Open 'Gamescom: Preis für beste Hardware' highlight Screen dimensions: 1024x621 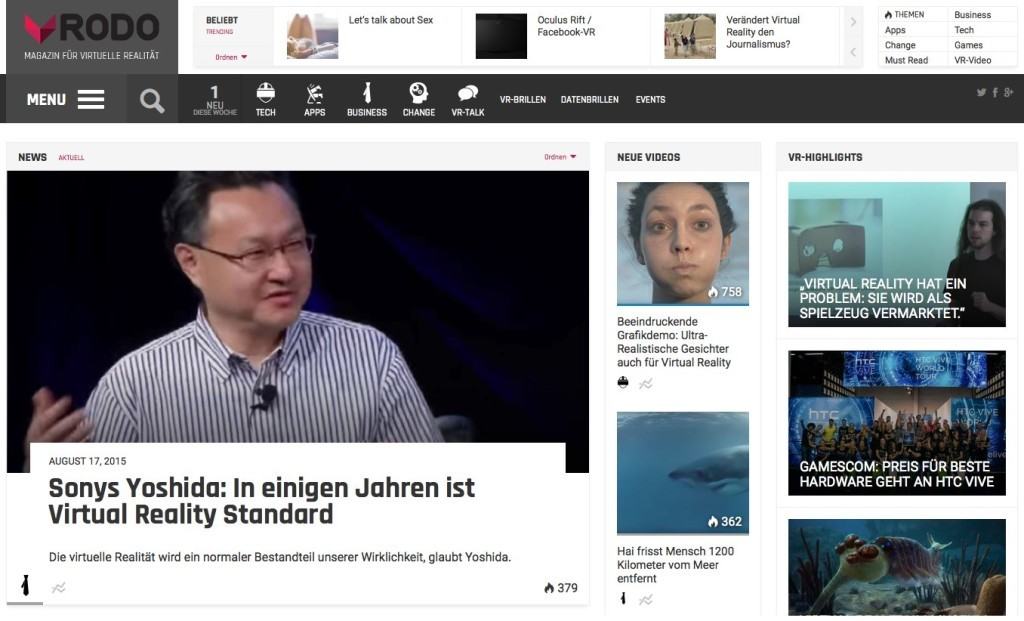(897, 423)
